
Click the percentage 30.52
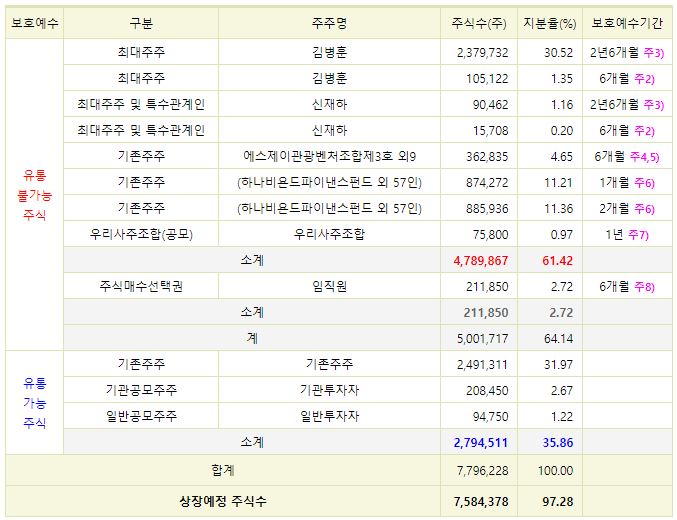558,53
